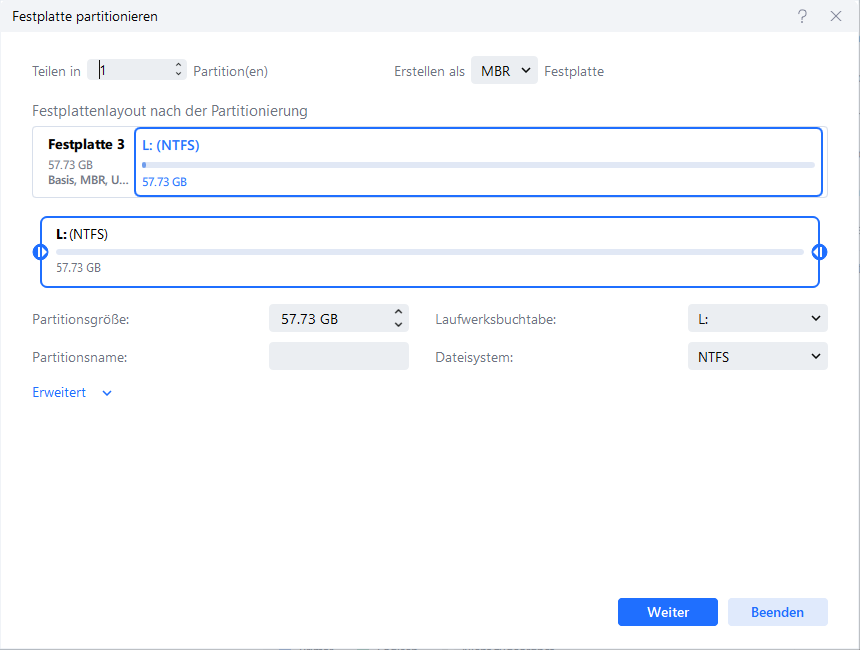The width and height of the screenshot is (860, 650).
Task: Click the help question mark icon
Action: tap(803, 17)
